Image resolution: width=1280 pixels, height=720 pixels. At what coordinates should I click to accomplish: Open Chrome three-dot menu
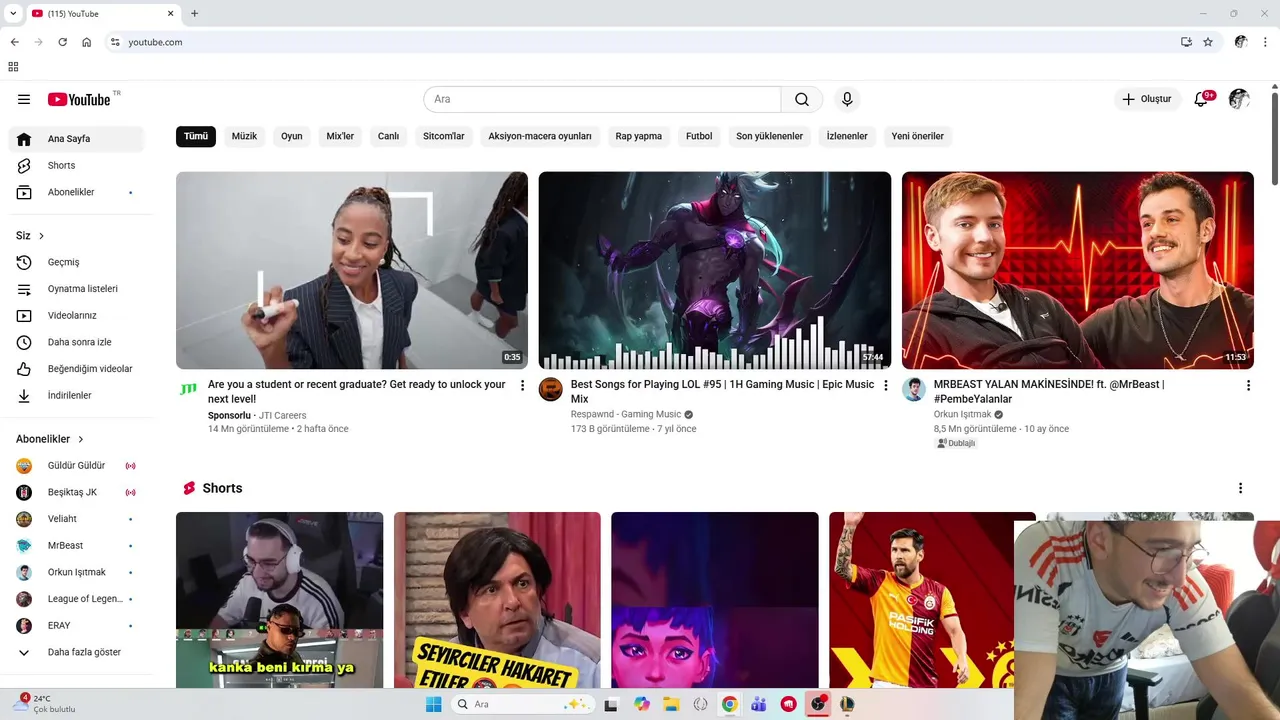tap(1265, 42)
